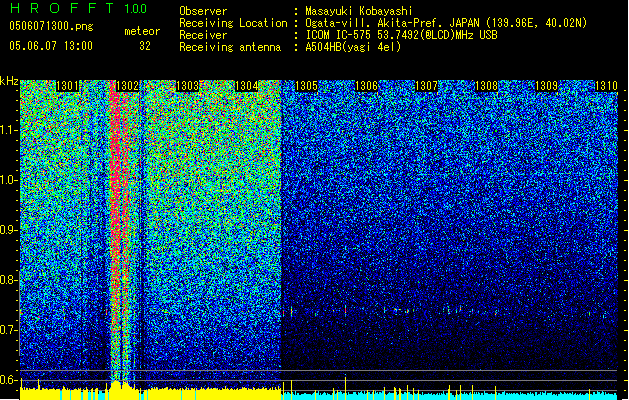Click the 1308 time marker
The height and width of the screenshot is (400, 629).
pyautogui.click(x=486, y=86)
